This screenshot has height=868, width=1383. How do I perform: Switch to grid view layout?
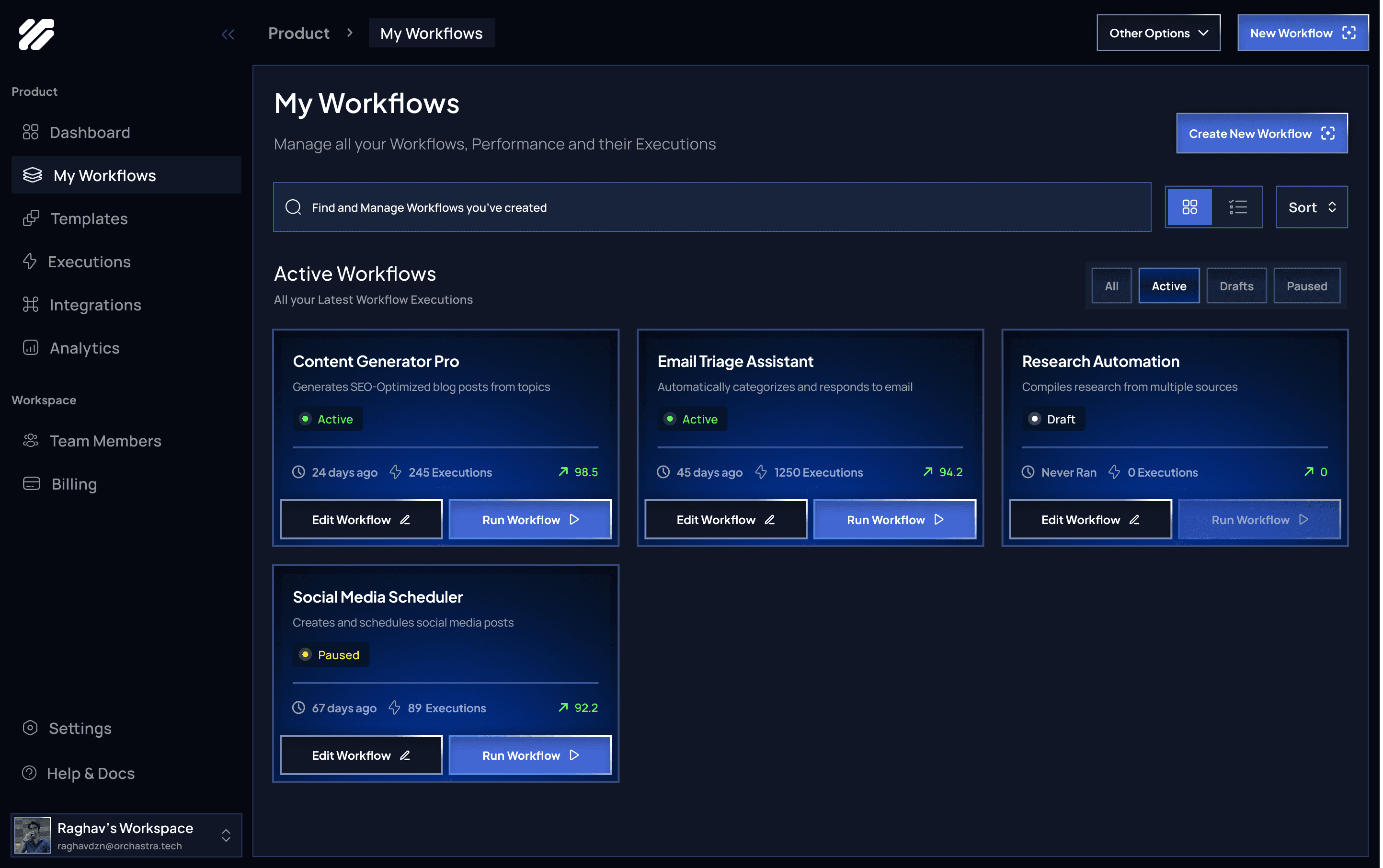[1189, 207]
